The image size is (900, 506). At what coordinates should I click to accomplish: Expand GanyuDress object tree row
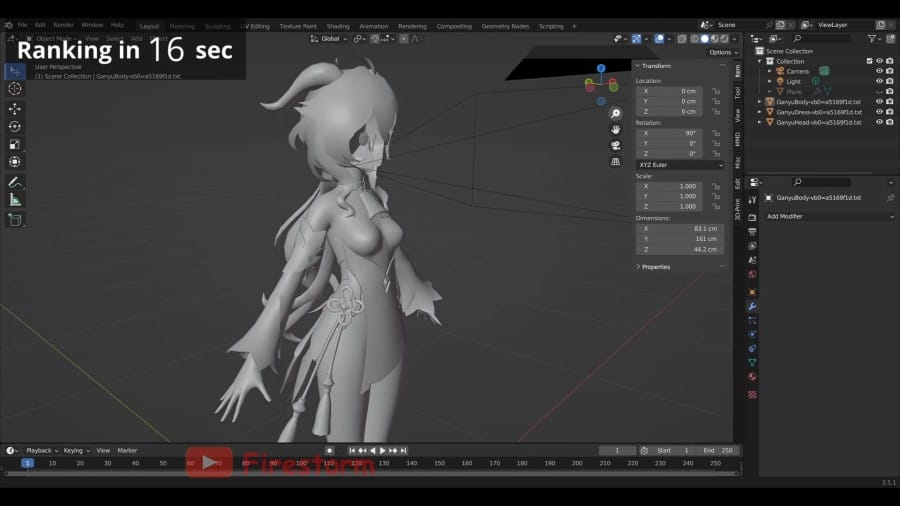(759, 112)
